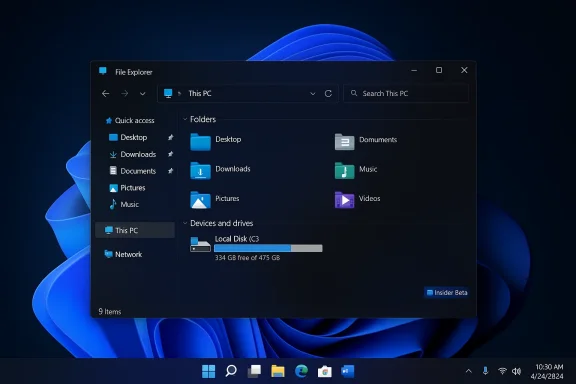
Task: Go forward with the forward arrow
Action: pyautogui.click(x=125, y=94)
